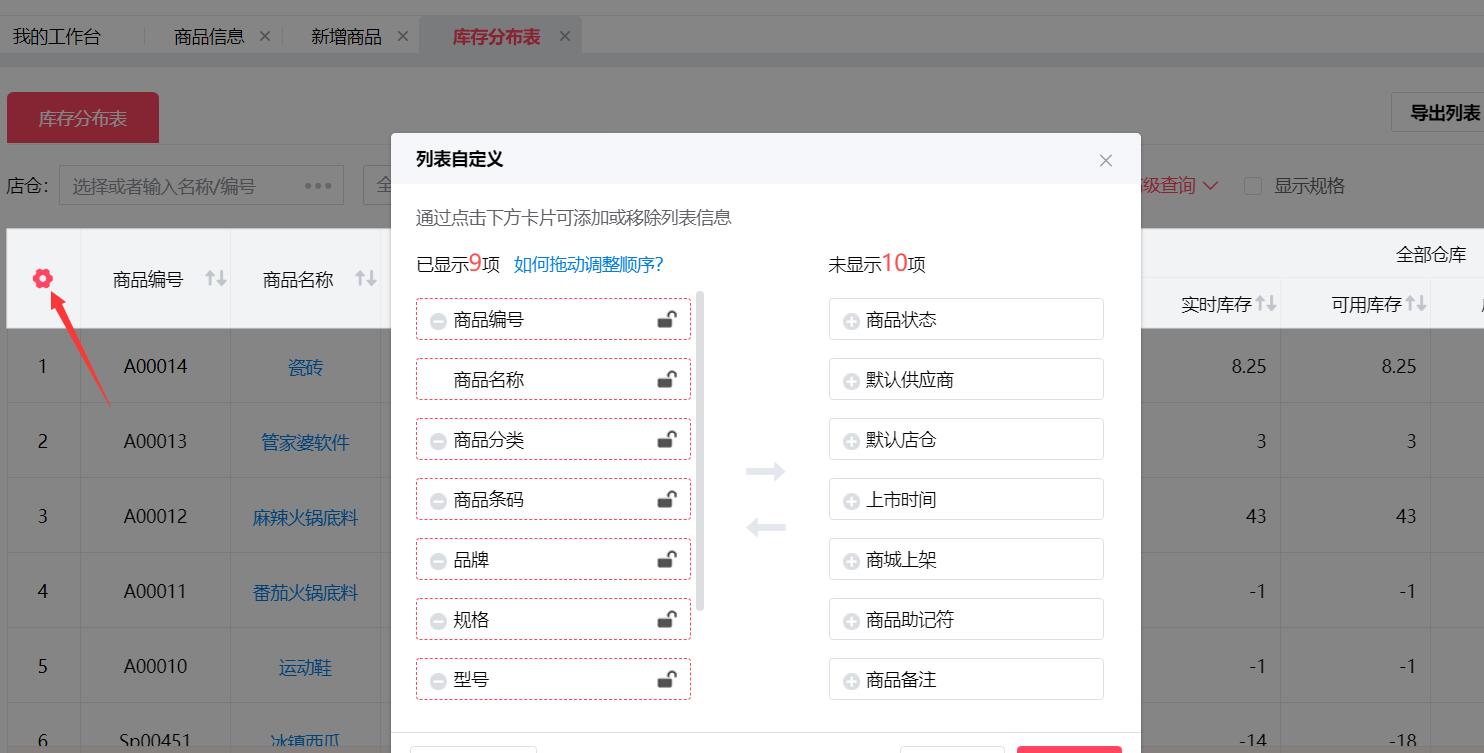Click the 全部仓库 header text
The image size is (1484, 753).
click(x=1431, y=254)
